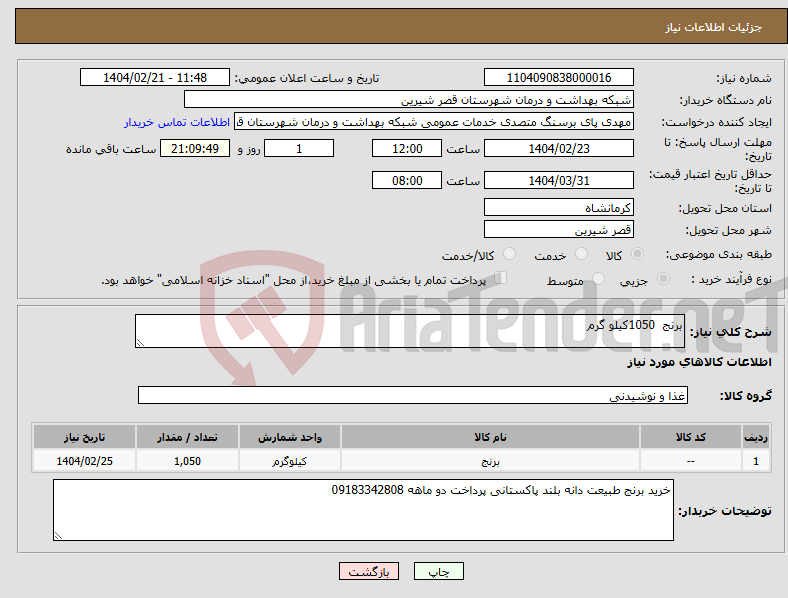Click the need date cell 1404/02/25

[x=84, y=460]
